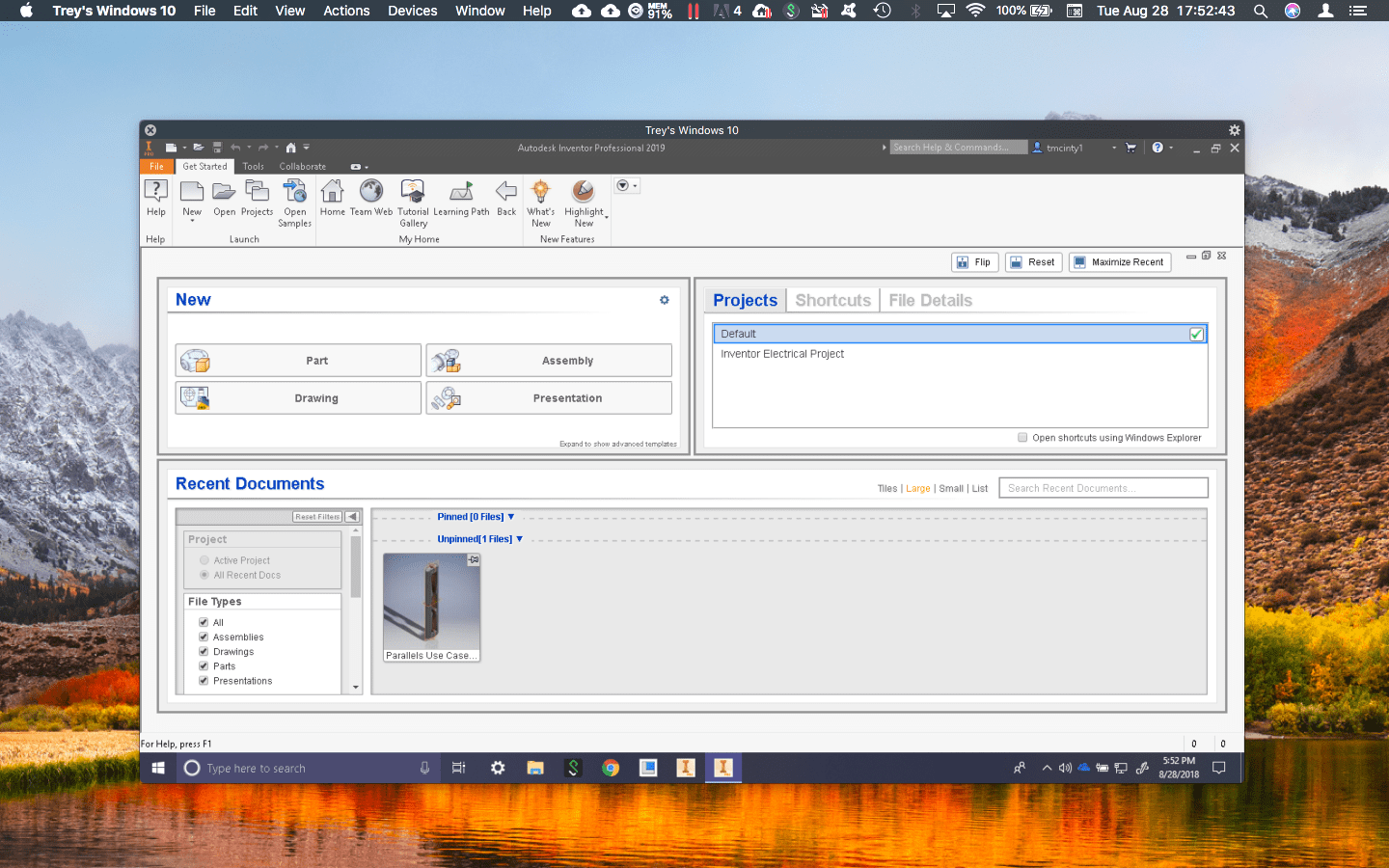The height and width of the screenshot is (868, 1389).
Task: Click the Maximize Recent button
Action: pyautogui.click(x=1120, y=262)
